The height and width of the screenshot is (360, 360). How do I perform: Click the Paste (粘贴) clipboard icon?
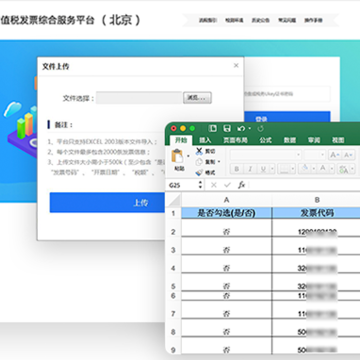(x=178, y=156)
